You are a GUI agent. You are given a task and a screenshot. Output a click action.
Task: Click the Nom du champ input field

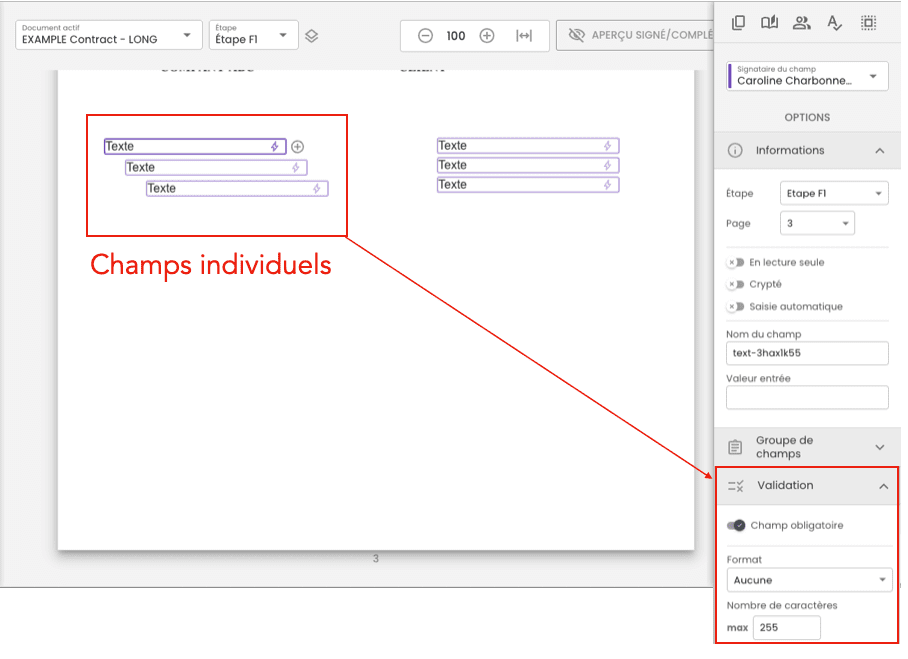pyautogui.click(x=807, y=353)
